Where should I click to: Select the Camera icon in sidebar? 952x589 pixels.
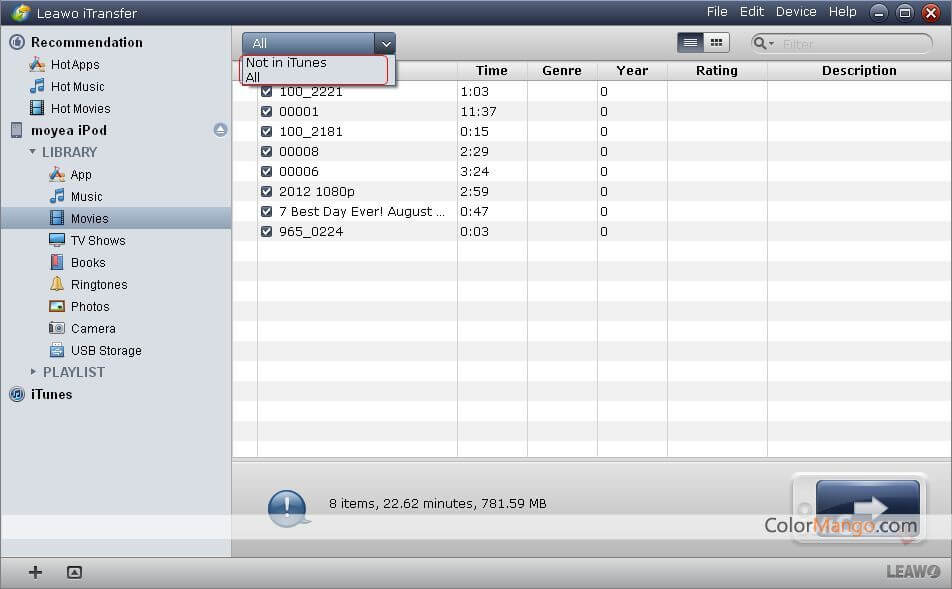pos(57,329)
